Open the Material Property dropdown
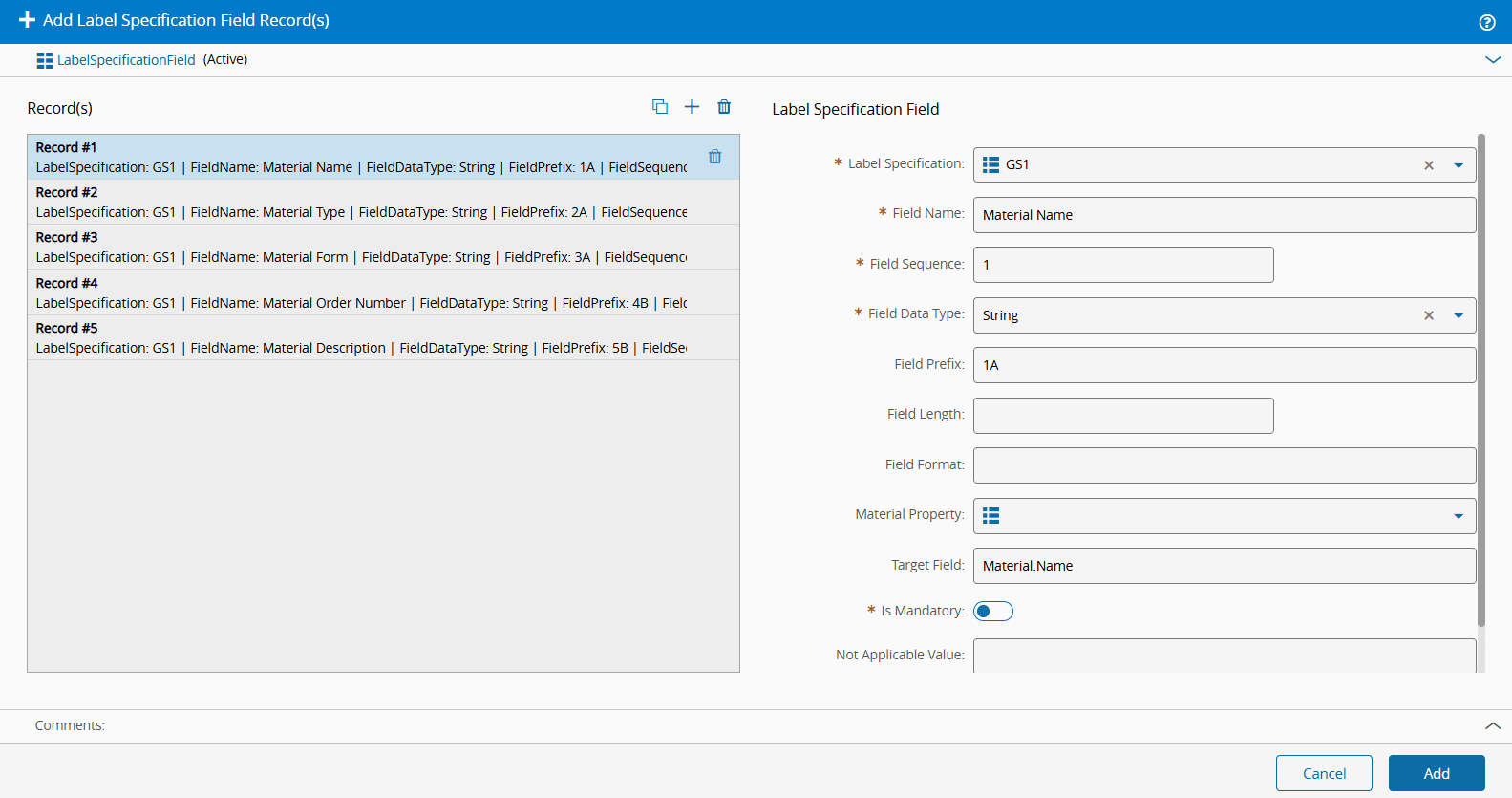The width and height of the screenshot is (1512, 798). click(1458, 516)
